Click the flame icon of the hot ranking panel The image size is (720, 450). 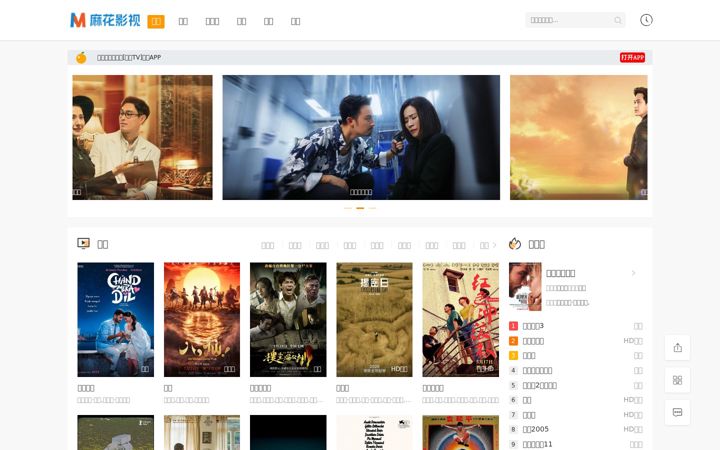(x=515, y=244)
